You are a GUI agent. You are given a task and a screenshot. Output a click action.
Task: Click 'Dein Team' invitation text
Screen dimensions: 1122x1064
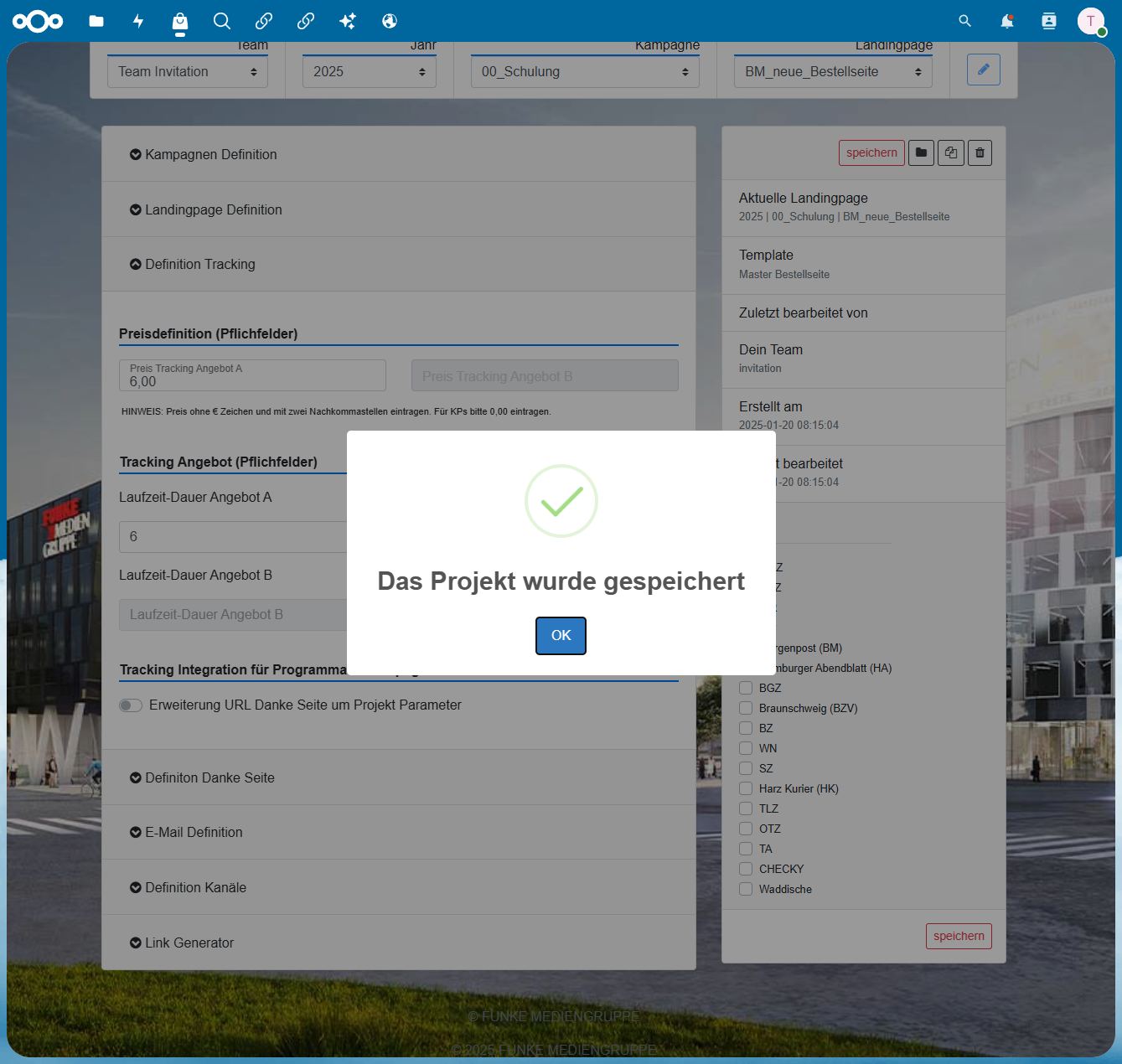click(760, 369)
